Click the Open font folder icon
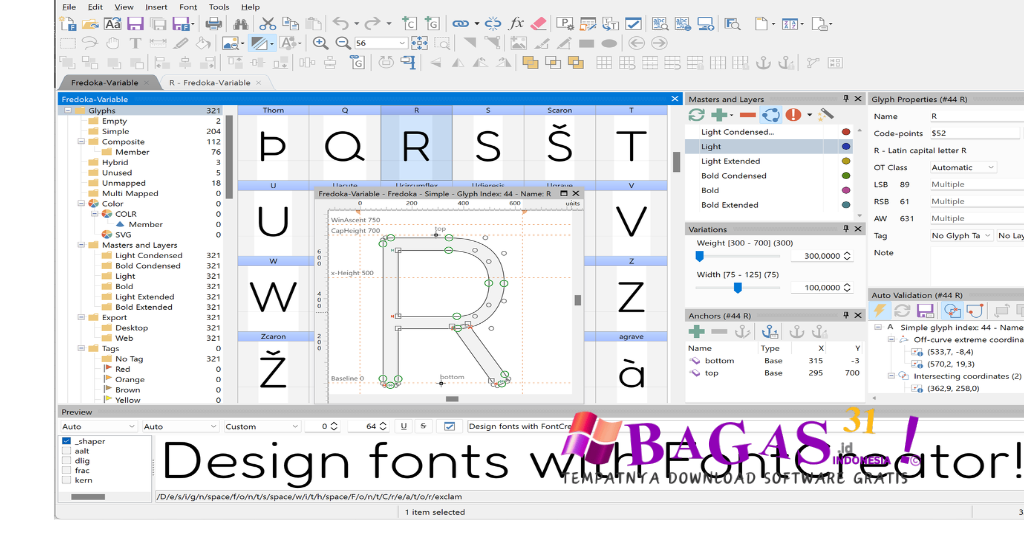Image resolution: width=1024 pixels, height=538 pixels. click(x=90, y=24)
